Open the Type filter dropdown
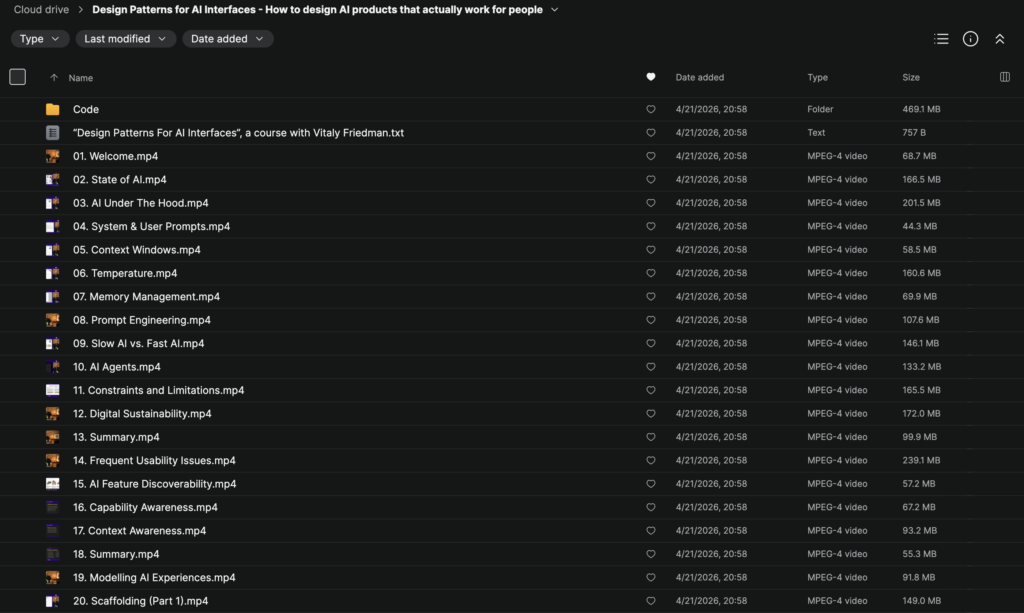Viewport: 1024px width, 613px height. click(40, 39)
